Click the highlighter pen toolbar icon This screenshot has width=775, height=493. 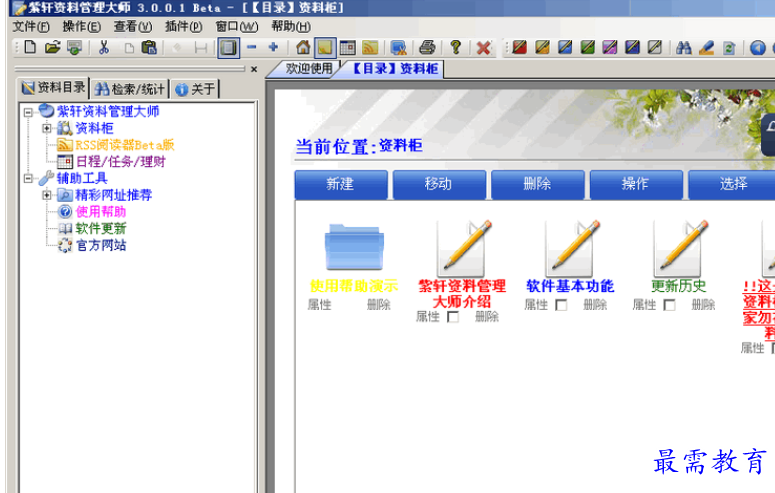[x=707, y=47]
